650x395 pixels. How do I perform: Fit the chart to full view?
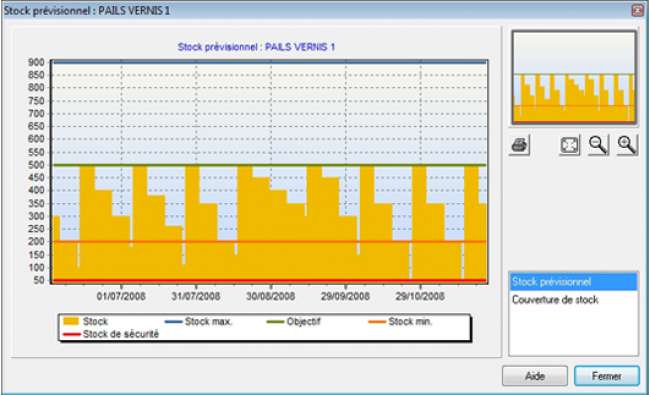click(x=569, y=145)
